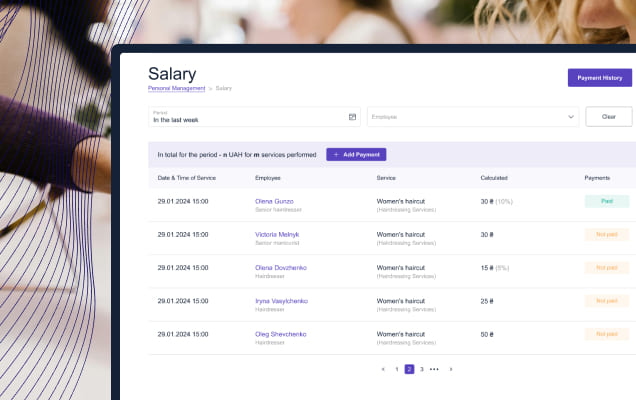Click the pagination ellipsis for more pages
This screenshot has width=636, height=400.
434,369
